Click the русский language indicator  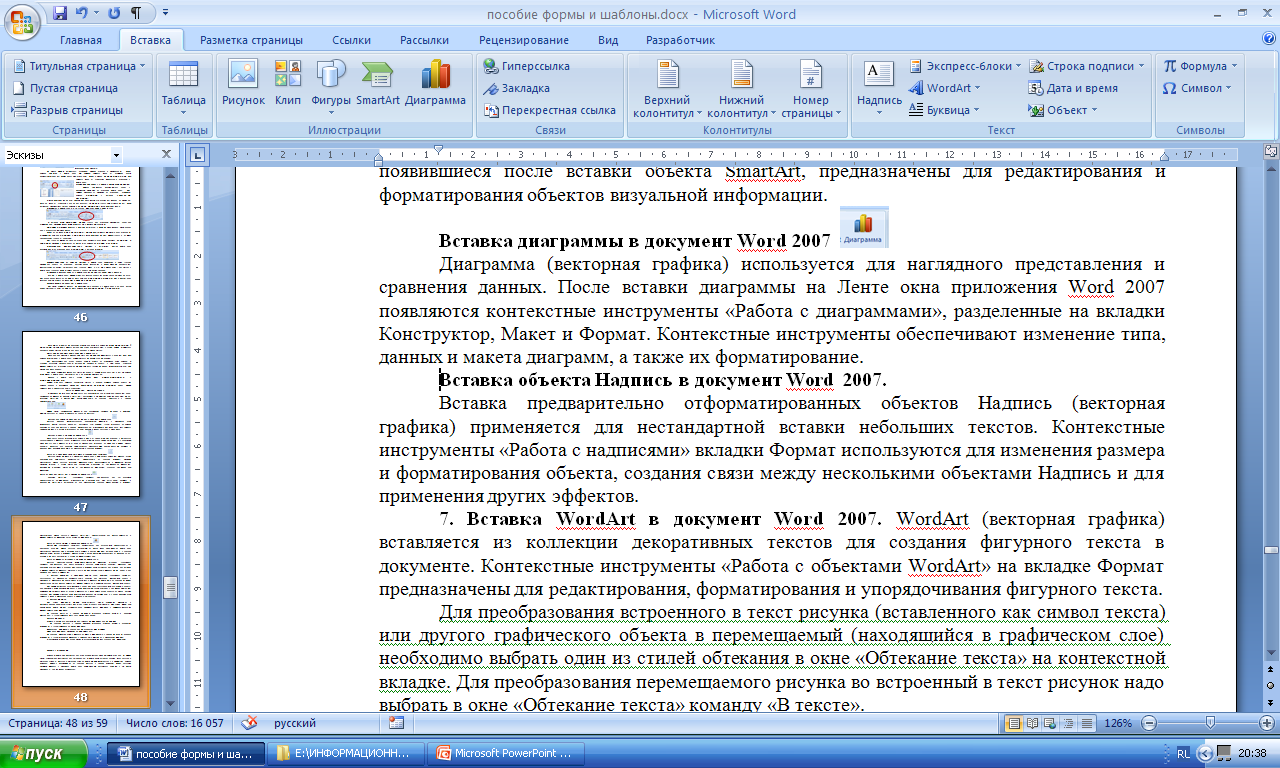(296, 723)
